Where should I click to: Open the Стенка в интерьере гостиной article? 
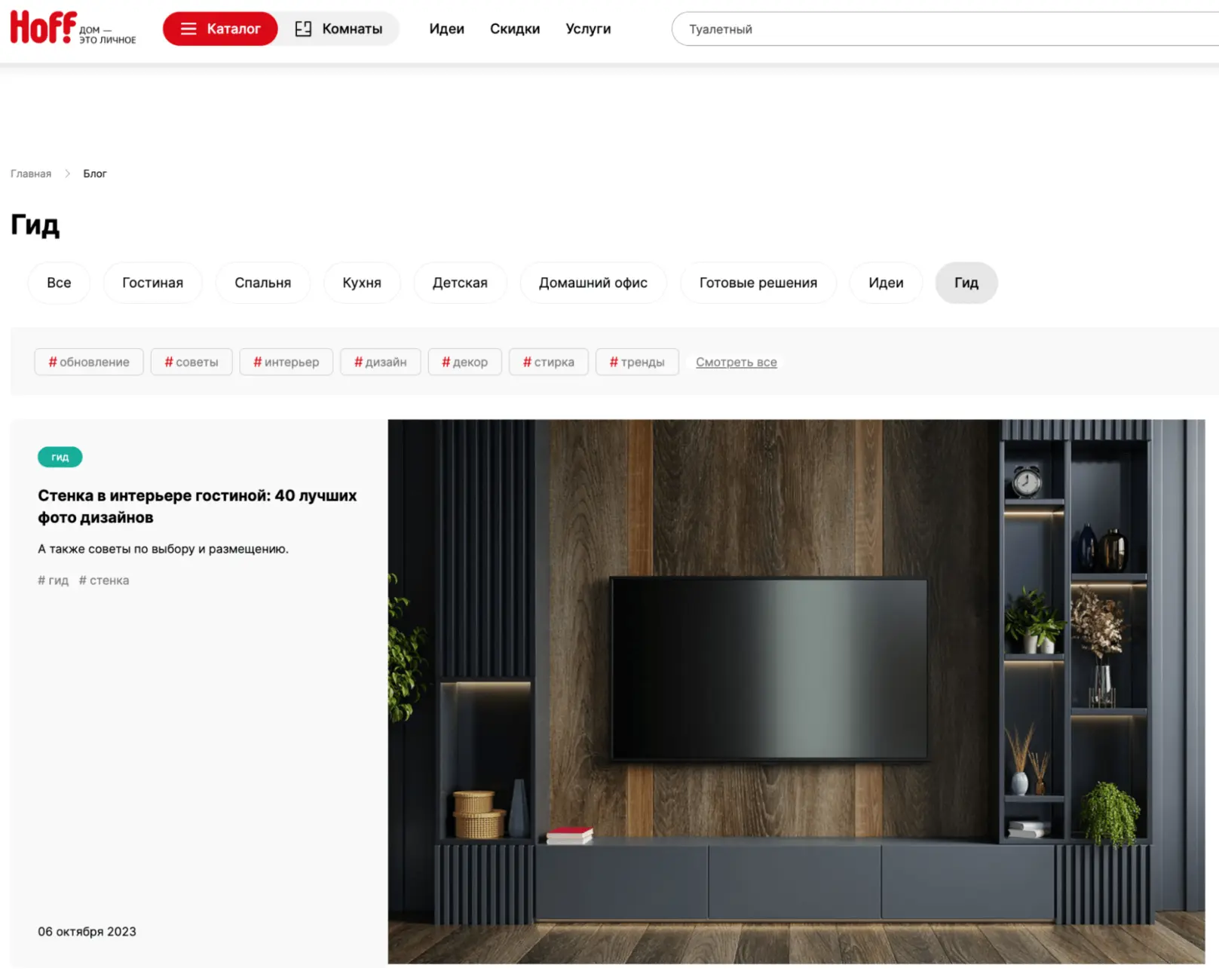coord(197,506)
